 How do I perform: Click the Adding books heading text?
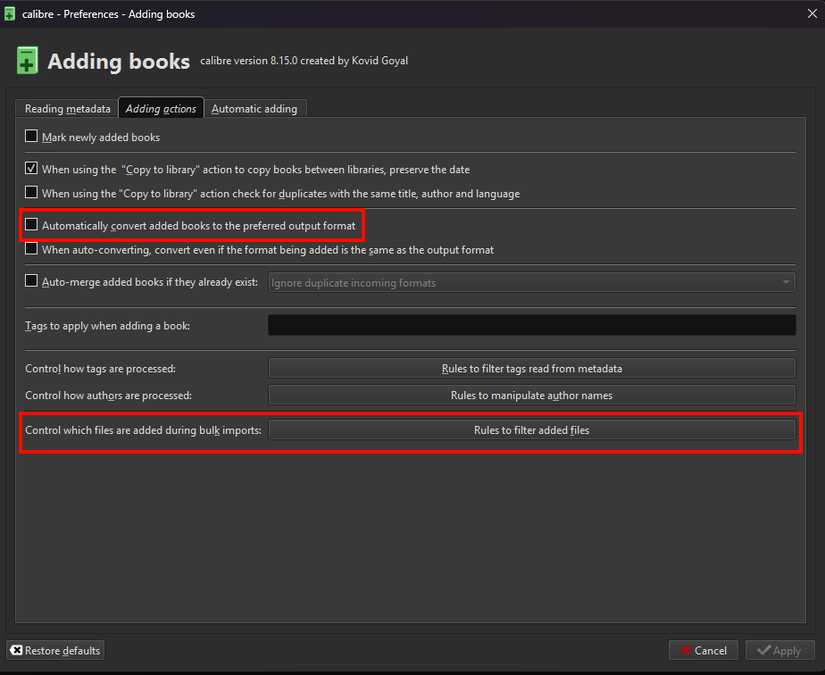(x=119, y=62)
